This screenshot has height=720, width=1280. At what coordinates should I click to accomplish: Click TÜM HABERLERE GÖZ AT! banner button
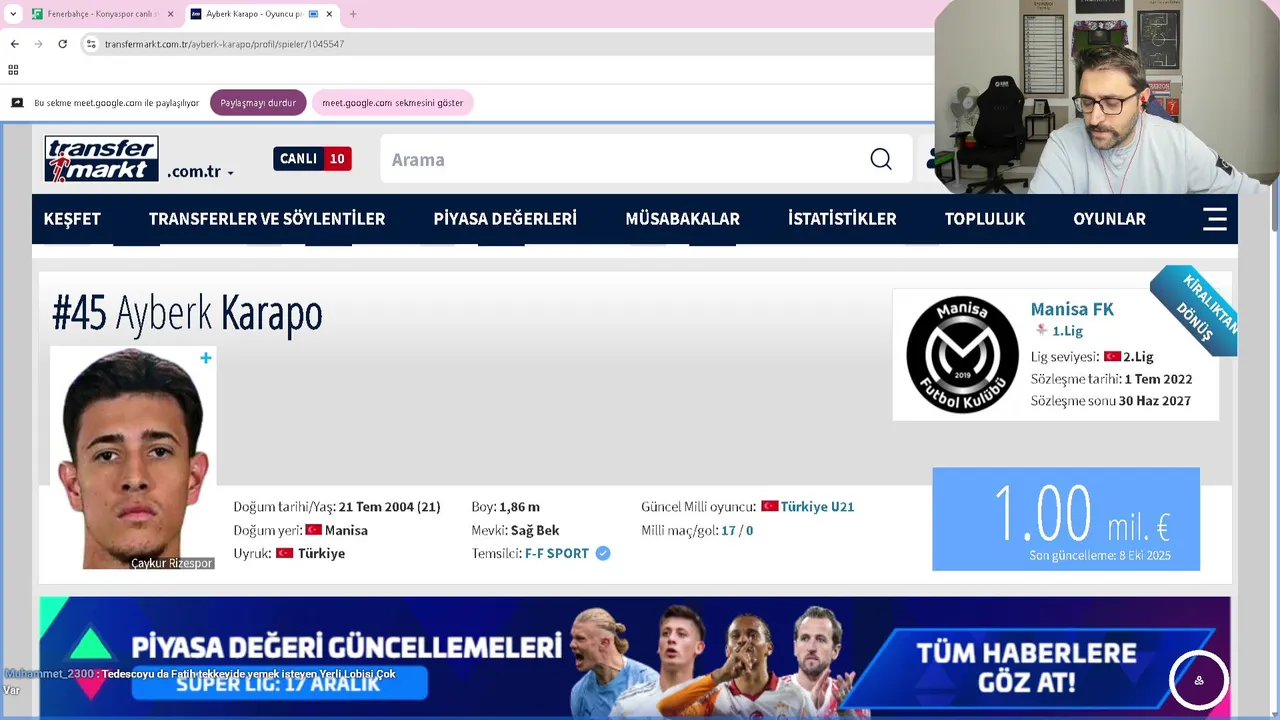1027,668
